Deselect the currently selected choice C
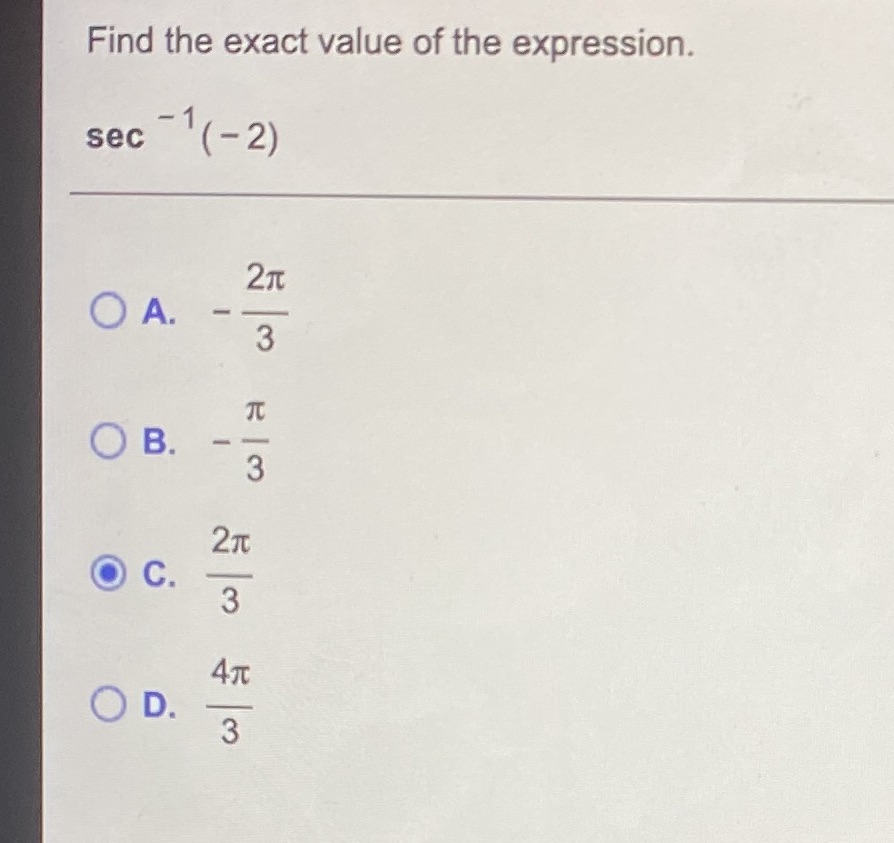 click(x=106, y=573)
